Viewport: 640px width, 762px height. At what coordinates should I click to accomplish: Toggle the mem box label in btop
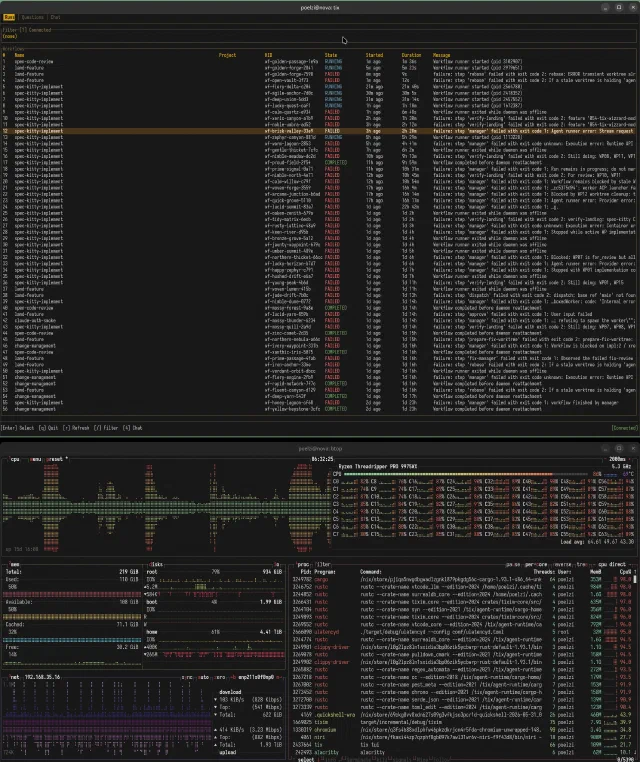15,565
